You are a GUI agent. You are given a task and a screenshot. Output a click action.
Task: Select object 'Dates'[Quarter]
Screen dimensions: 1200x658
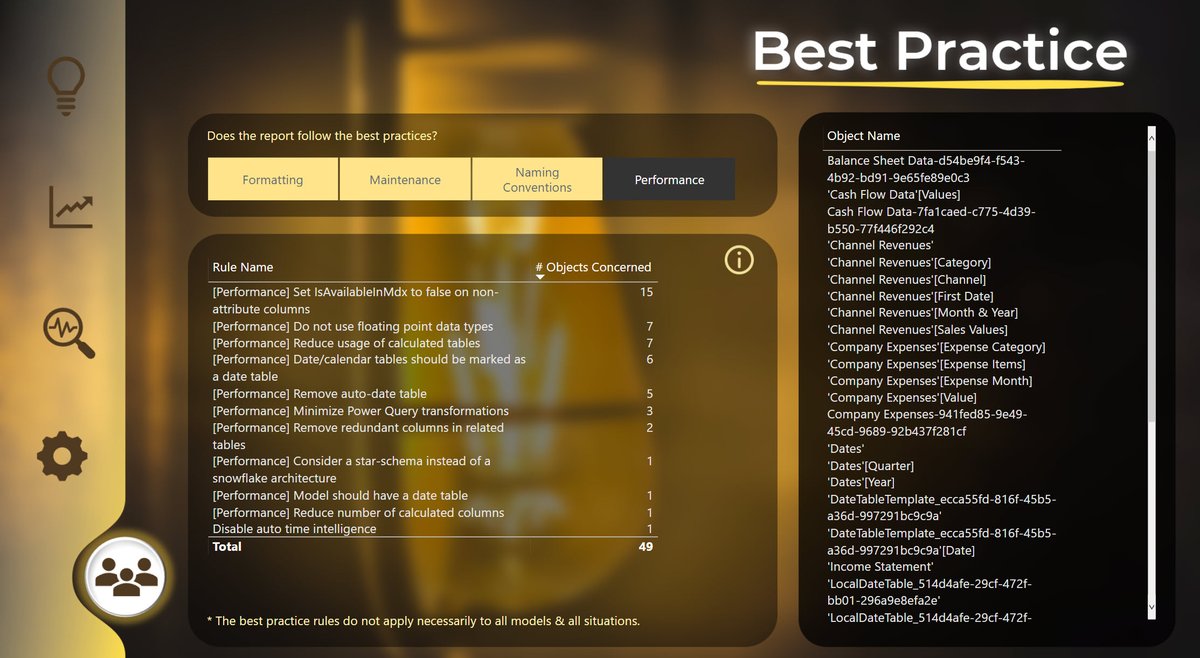[870, 466]
